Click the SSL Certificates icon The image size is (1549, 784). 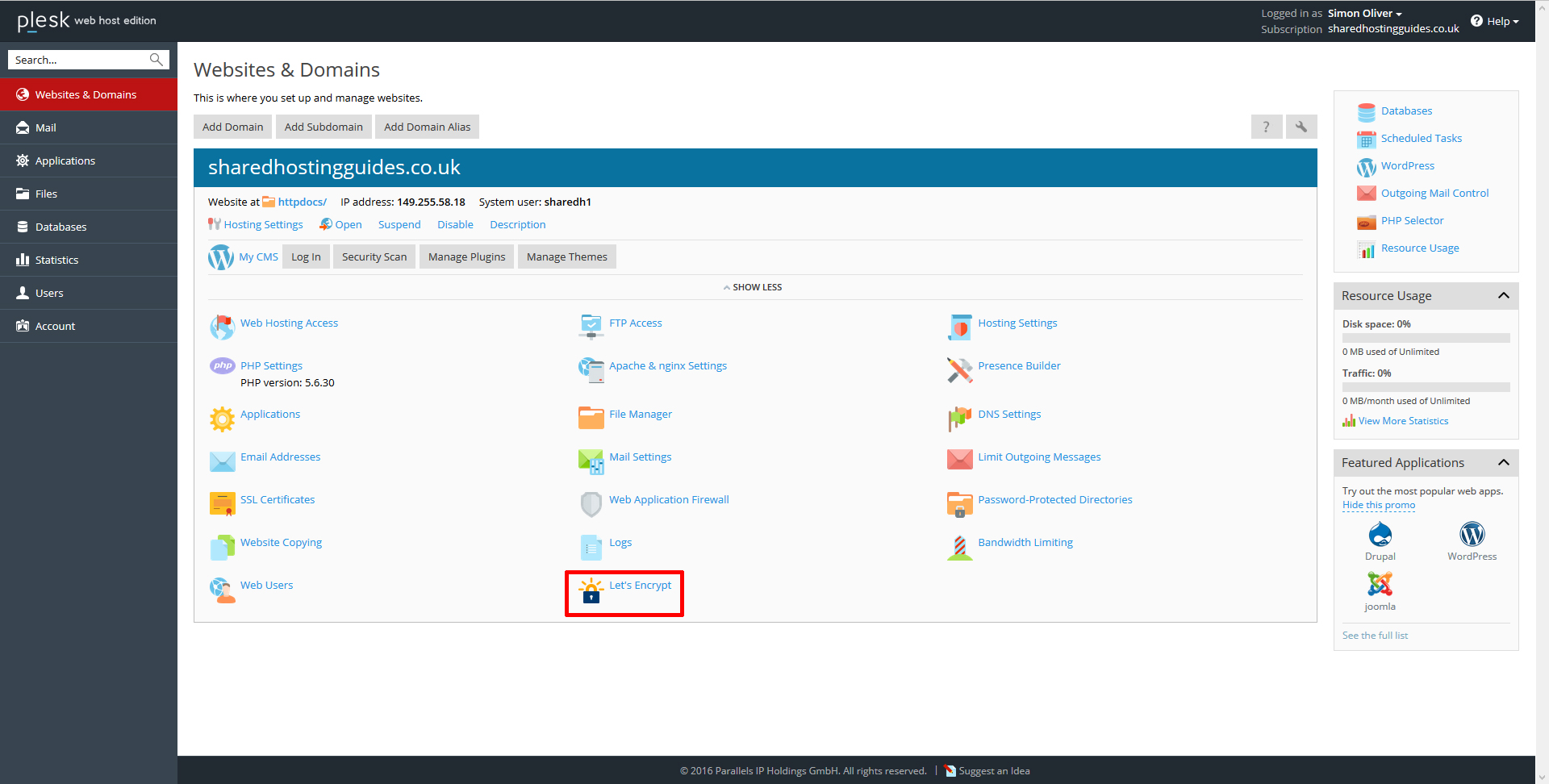click(x=222, y=503)
